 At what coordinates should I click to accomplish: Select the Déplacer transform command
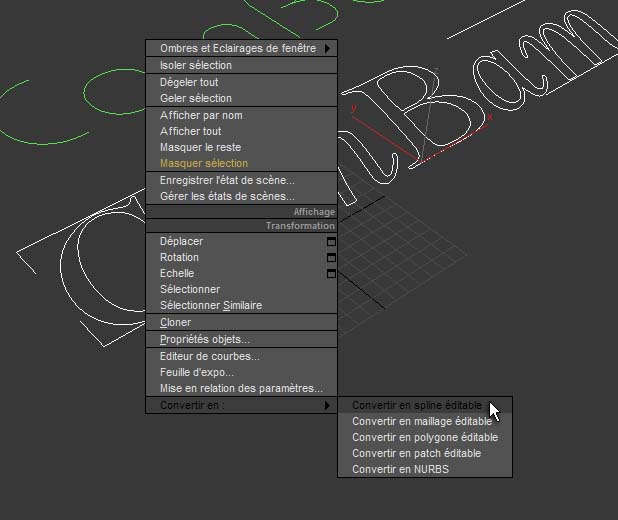click(x=241, y=241)
